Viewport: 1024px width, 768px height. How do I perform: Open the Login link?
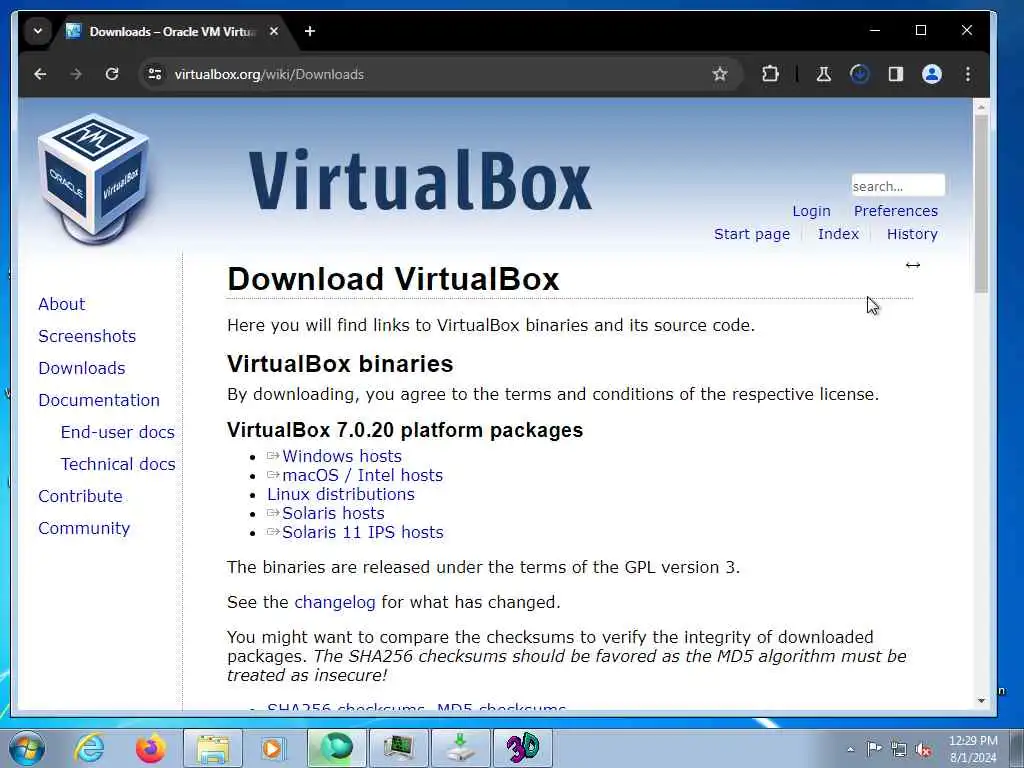click(811, 211)
